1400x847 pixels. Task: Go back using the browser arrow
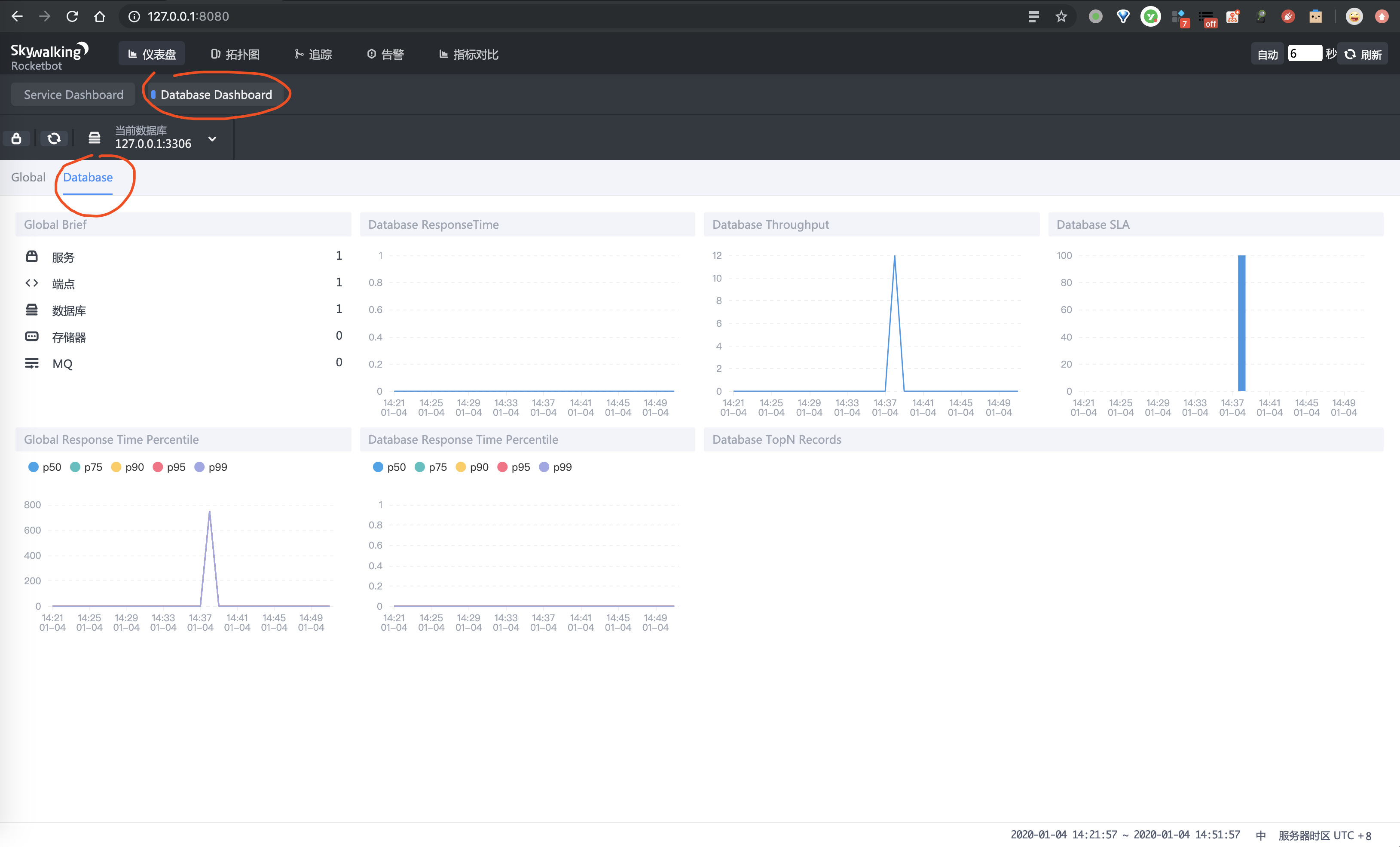pyautogui.click(x=17, y=16)
